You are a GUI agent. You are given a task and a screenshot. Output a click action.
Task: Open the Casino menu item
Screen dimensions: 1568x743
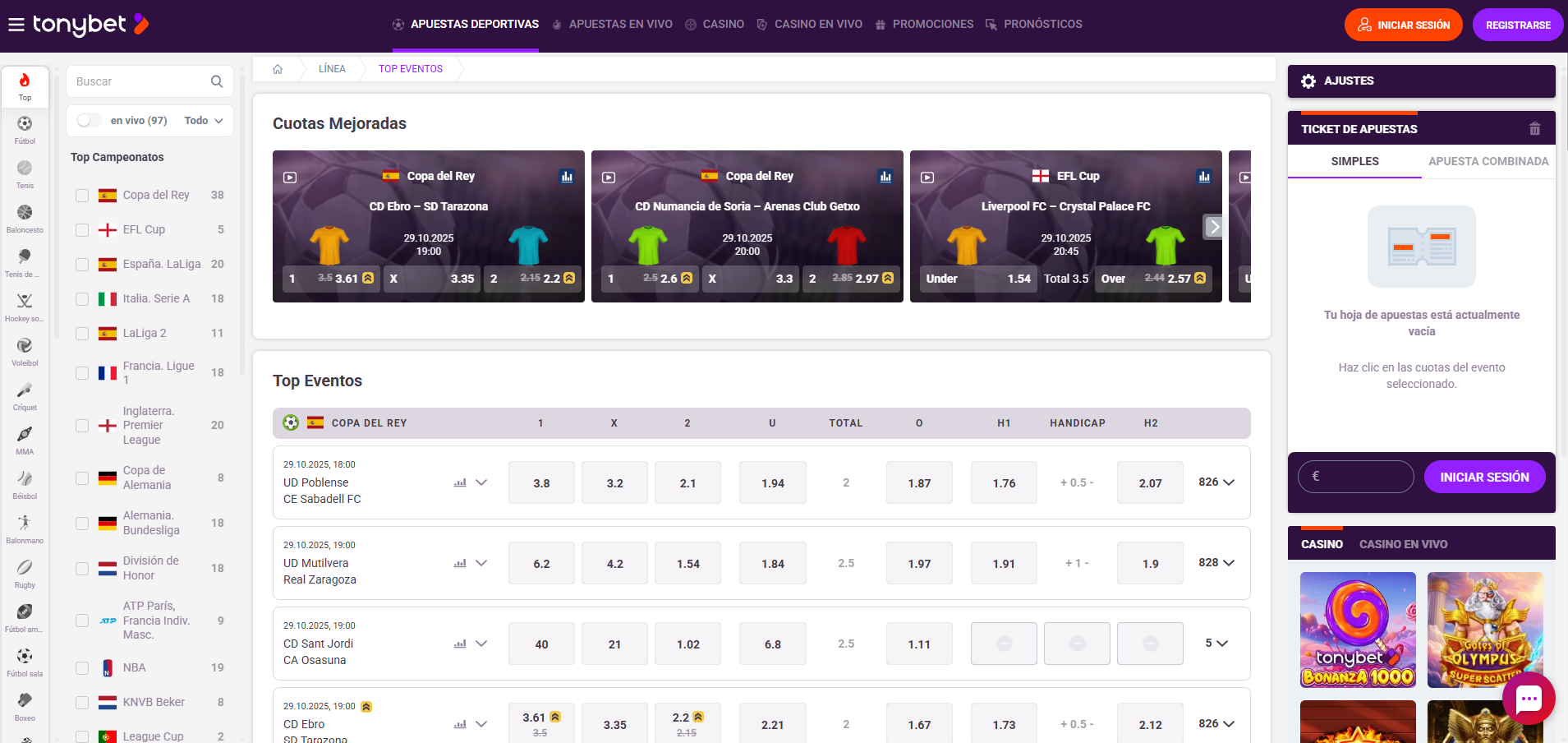[715, 25]
